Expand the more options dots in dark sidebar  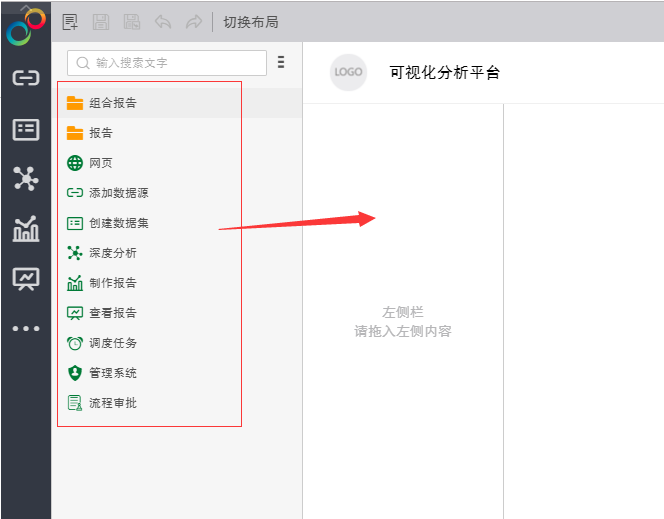(x=25, y=328)
